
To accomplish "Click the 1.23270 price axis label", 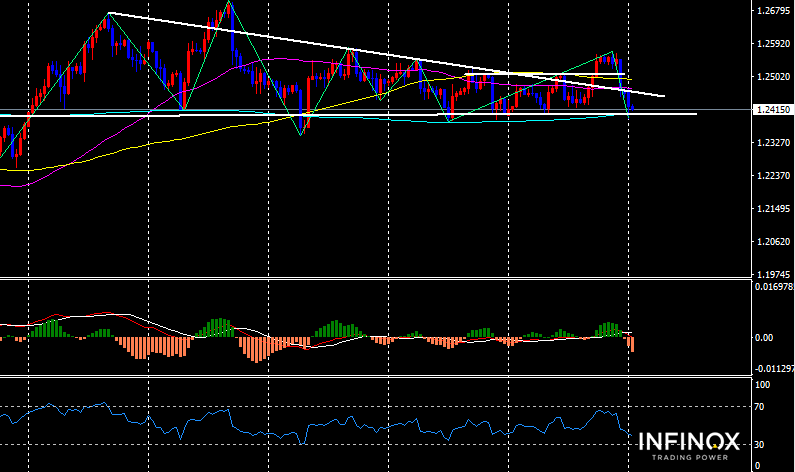I will pos(773,143).
